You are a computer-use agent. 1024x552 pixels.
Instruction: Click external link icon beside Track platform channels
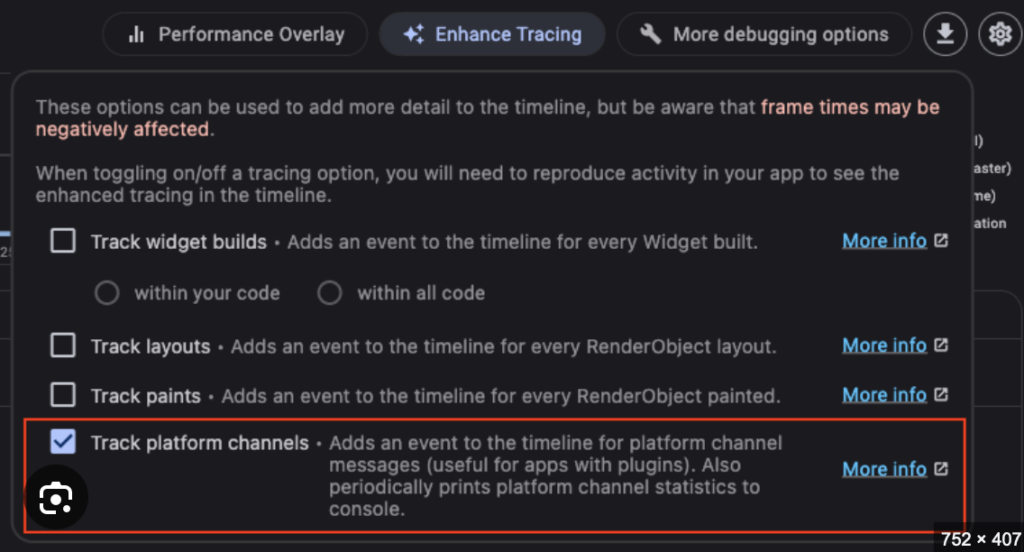(941, 469)
